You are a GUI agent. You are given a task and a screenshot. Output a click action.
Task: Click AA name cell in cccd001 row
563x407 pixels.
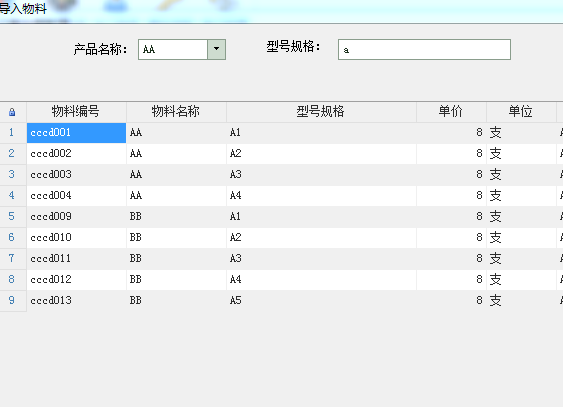(176, 133)
